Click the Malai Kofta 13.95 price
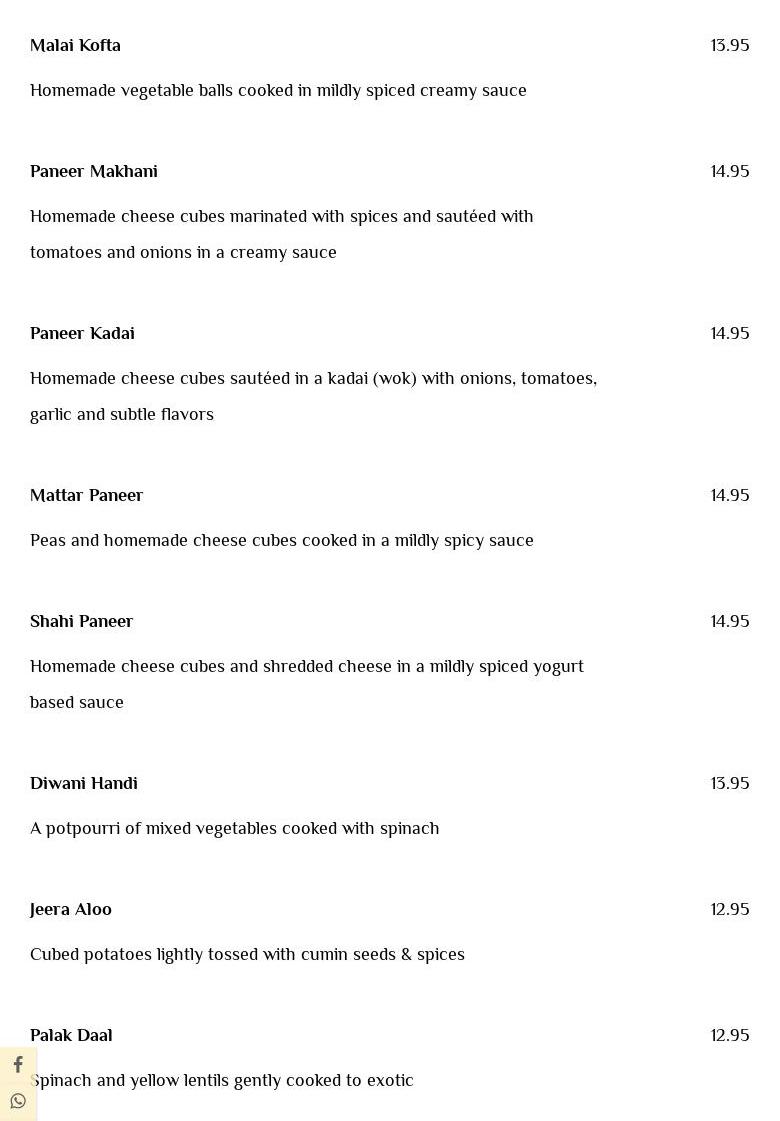 coord(729,46)
